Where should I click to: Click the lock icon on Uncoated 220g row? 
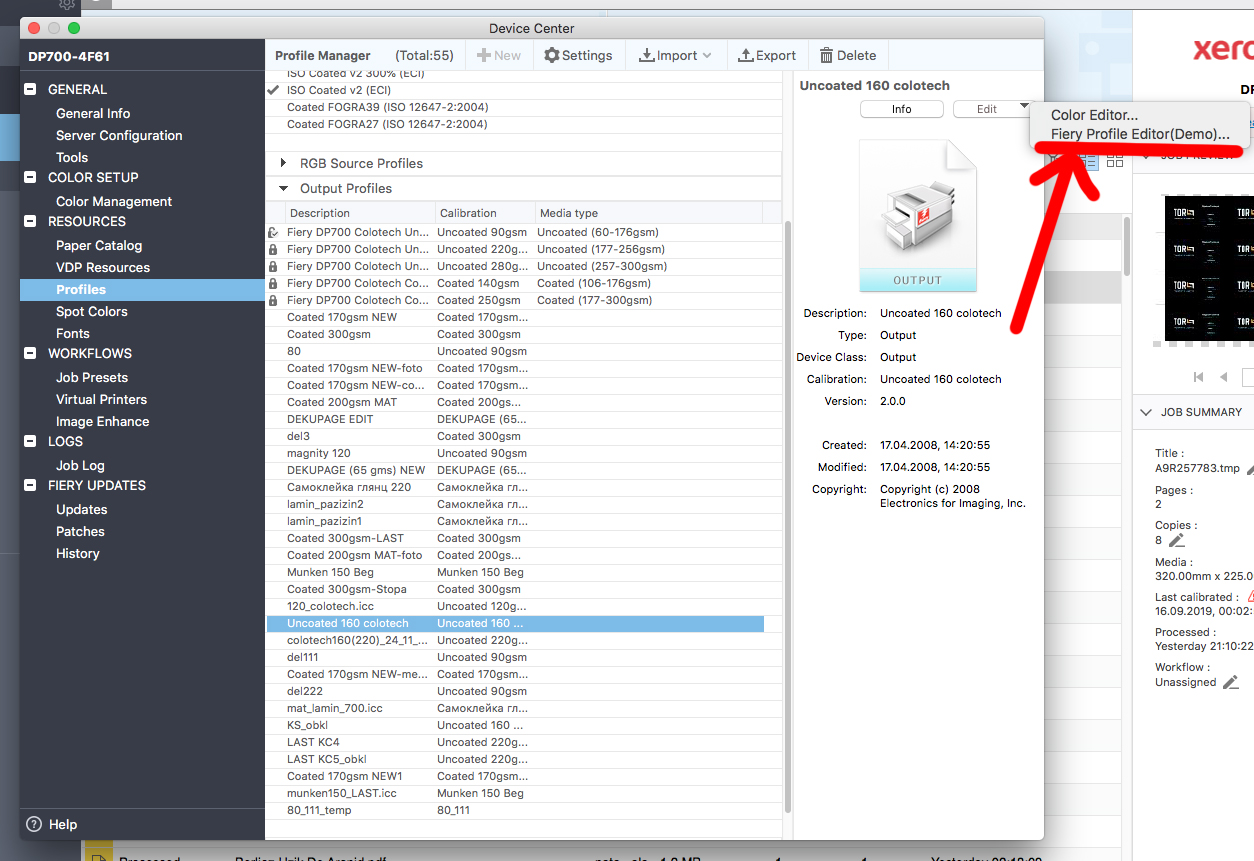(x=273, y=249)
